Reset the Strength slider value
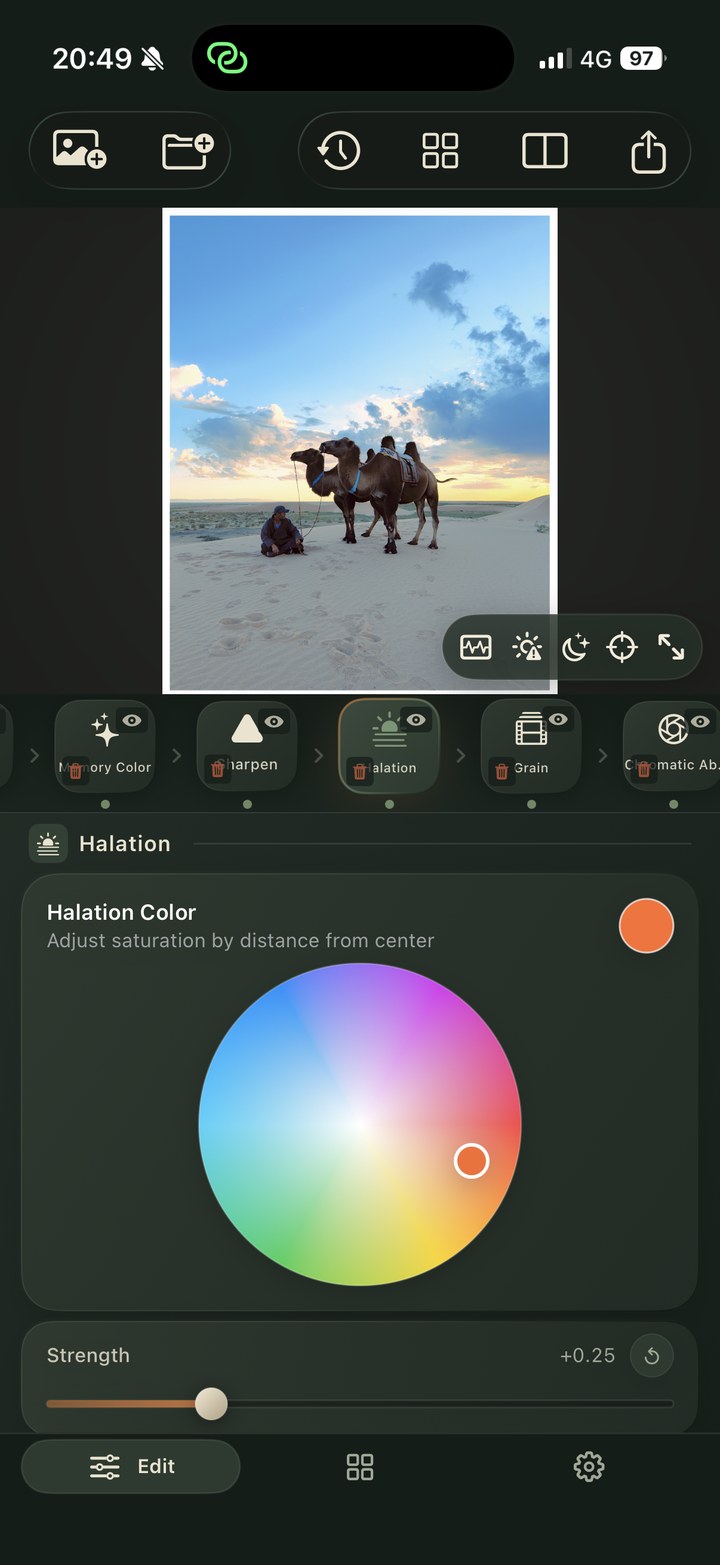Image resolution: width=720 pixels, height=1565 pixels. [652, 1356]
